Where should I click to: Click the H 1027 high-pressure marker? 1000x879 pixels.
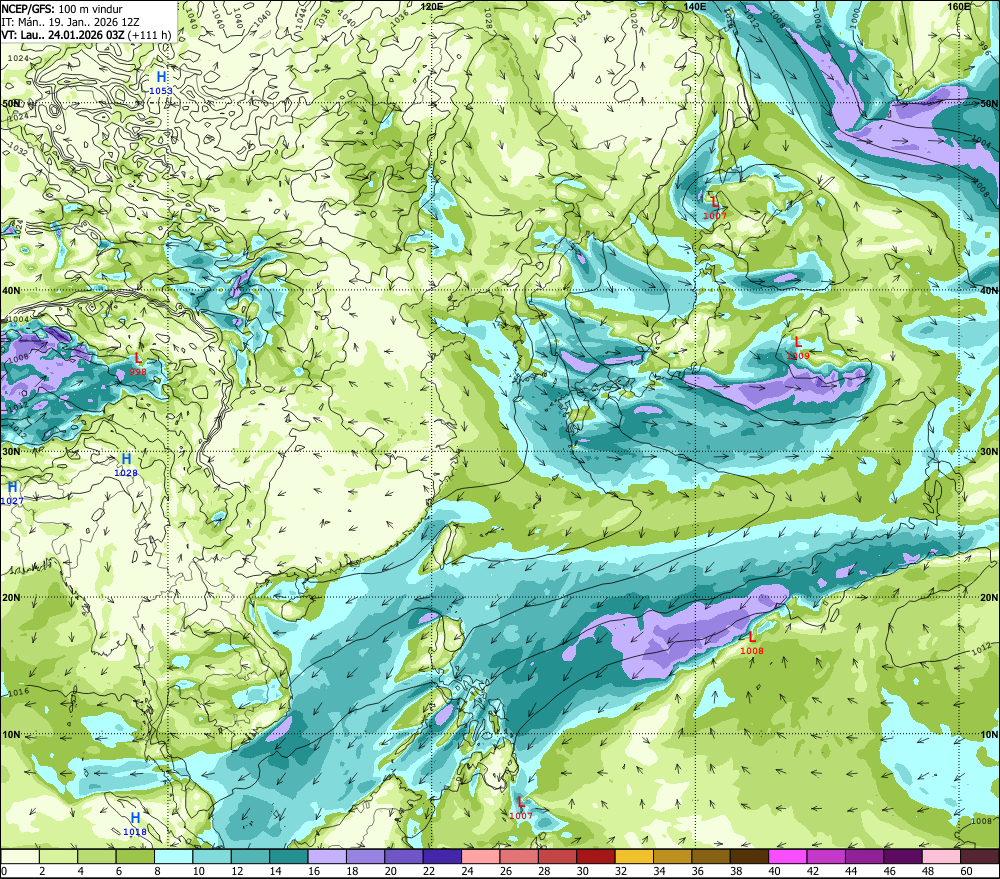pyautogui.click(x=12, y=493)
